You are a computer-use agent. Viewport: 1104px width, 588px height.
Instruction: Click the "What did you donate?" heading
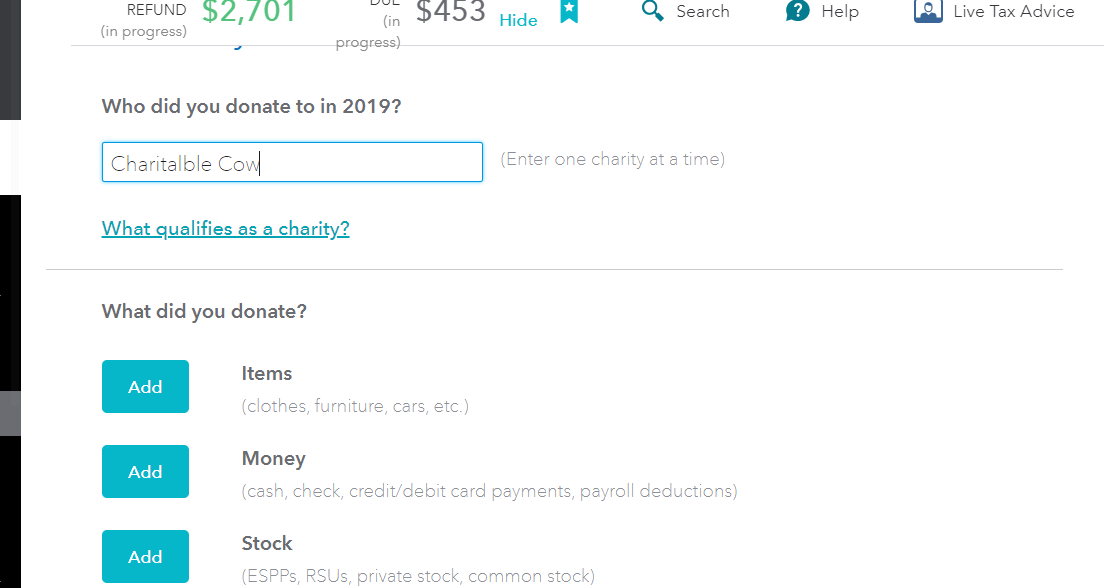(x=204, y=312)
